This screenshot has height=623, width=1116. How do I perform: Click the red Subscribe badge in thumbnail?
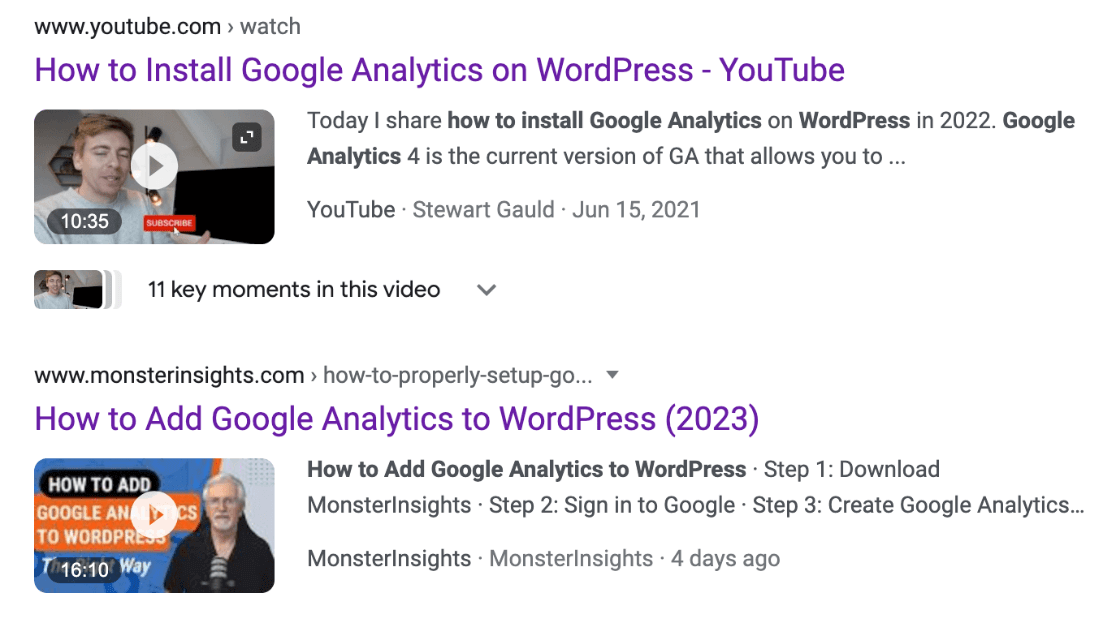click(x=169, y=223)
